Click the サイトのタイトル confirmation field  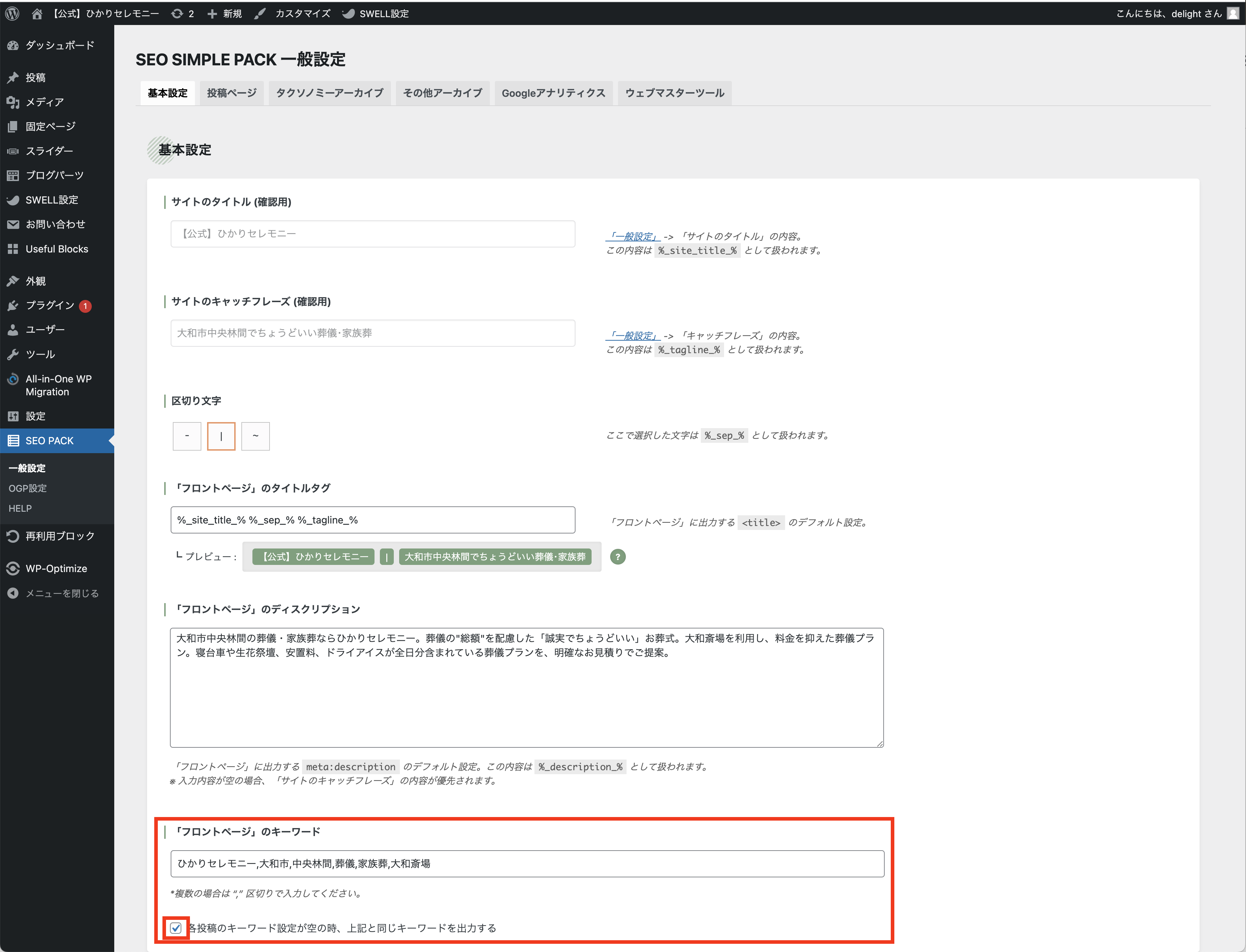pos(373,234)
